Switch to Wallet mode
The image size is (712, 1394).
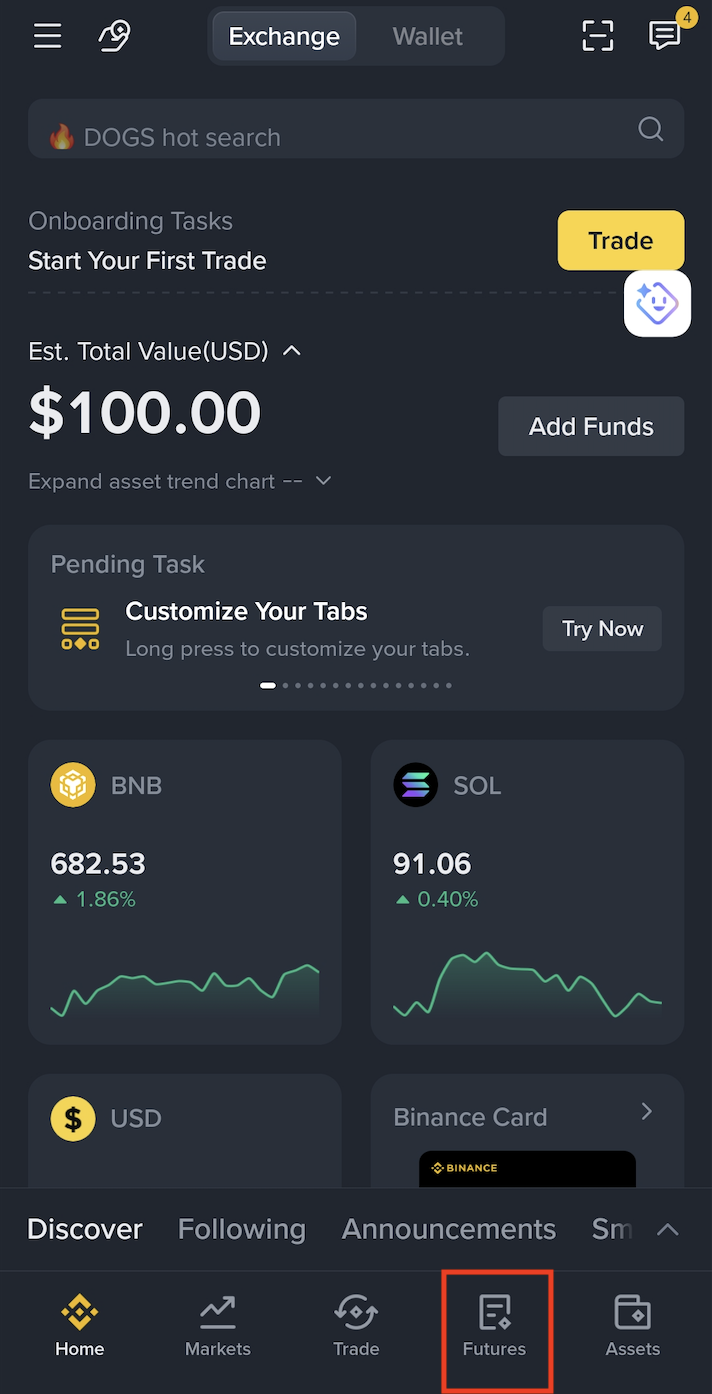click(x=428, y=37)
